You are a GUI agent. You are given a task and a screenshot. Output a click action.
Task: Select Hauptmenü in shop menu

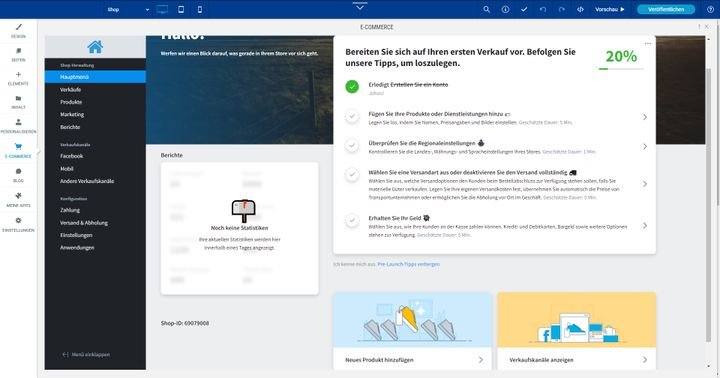tap(95, 77)
